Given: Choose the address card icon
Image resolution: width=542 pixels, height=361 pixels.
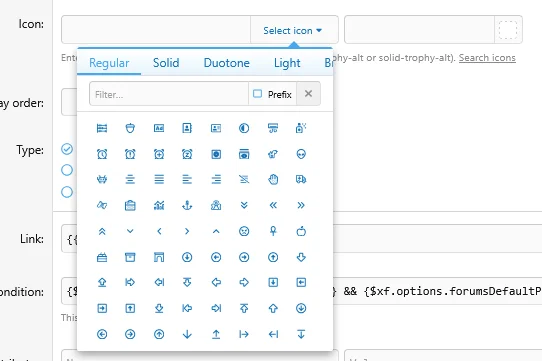Looking at the screenshot, I should (x=216, y=128).
